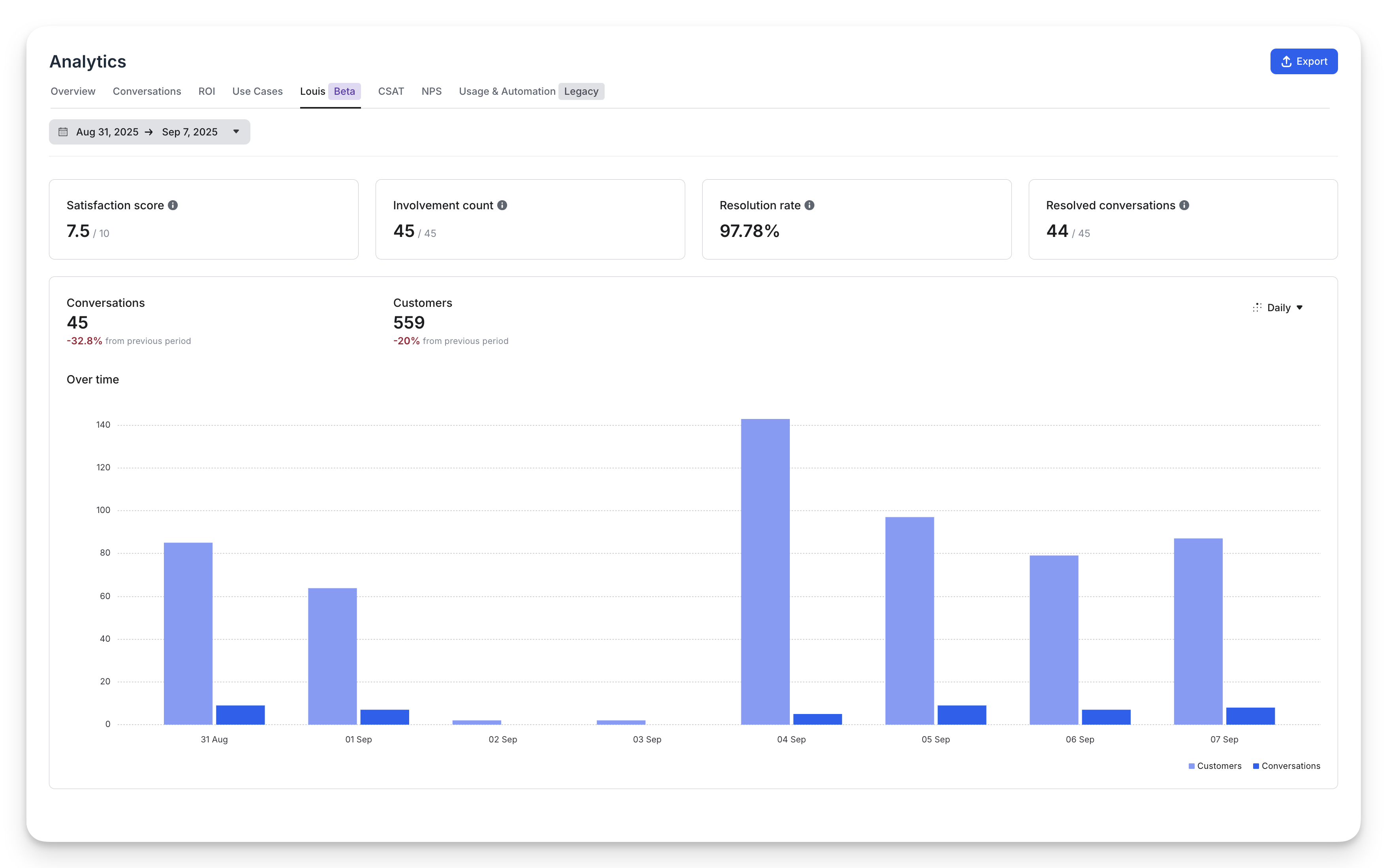Click the calendar icon in date picker

click(63, 132)
